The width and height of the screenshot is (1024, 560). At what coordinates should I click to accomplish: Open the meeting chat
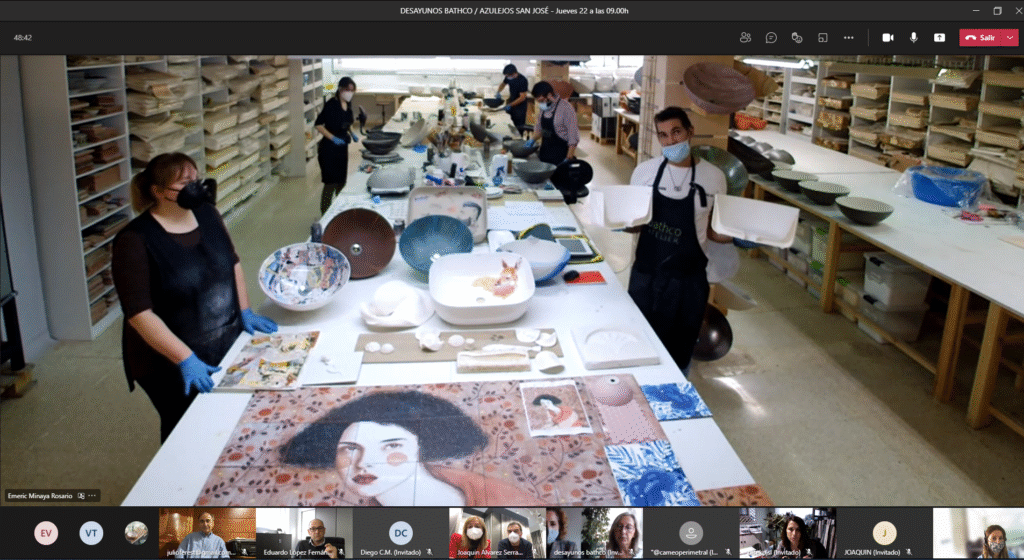click(771, 37)
